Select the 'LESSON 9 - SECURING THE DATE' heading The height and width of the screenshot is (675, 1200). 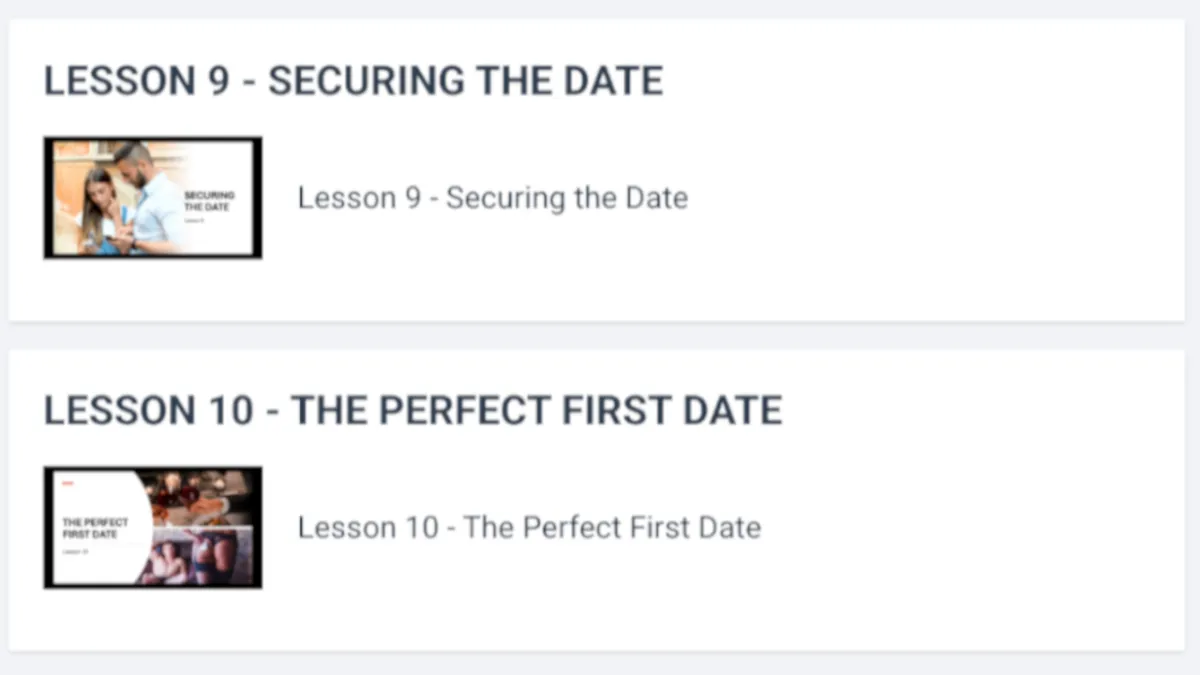tap(353, 80)
